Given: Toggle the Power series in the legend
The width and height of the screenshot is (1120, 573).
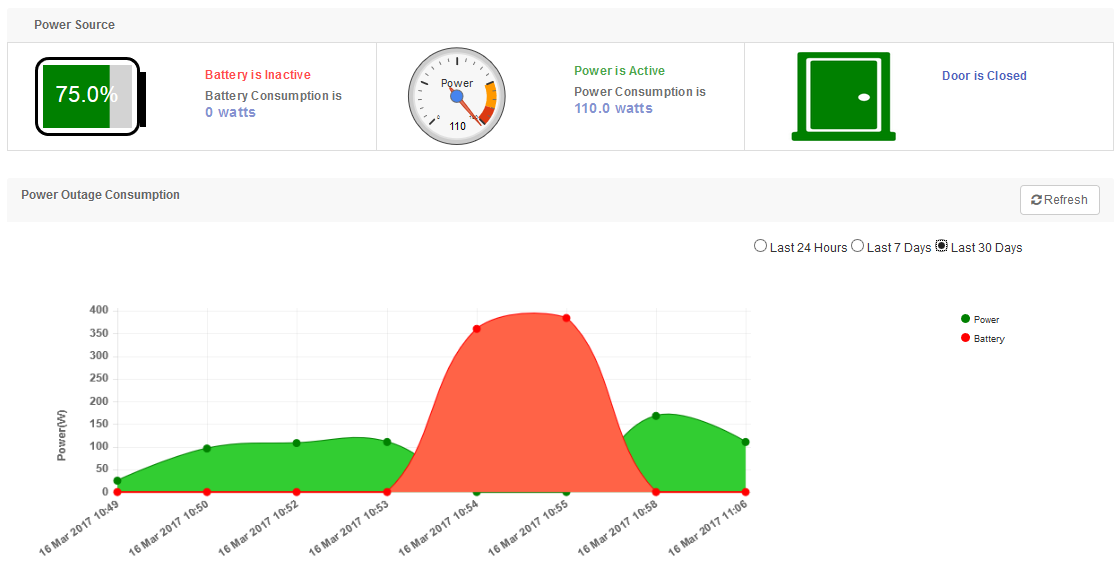Looking at the screenshot, I should pos(980,319).
